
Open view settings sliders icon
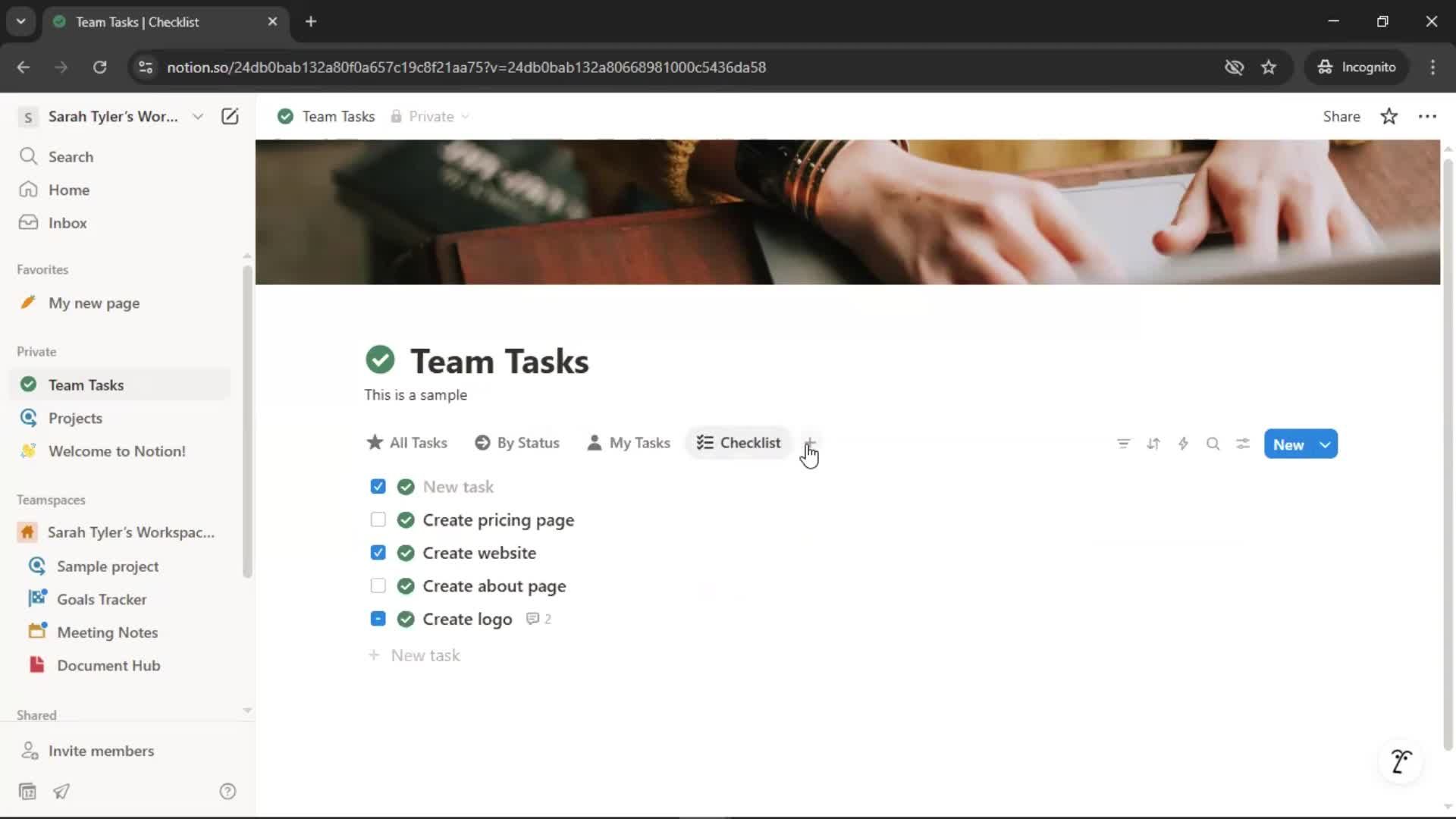pyautogui.click(x=1242, y=444)
